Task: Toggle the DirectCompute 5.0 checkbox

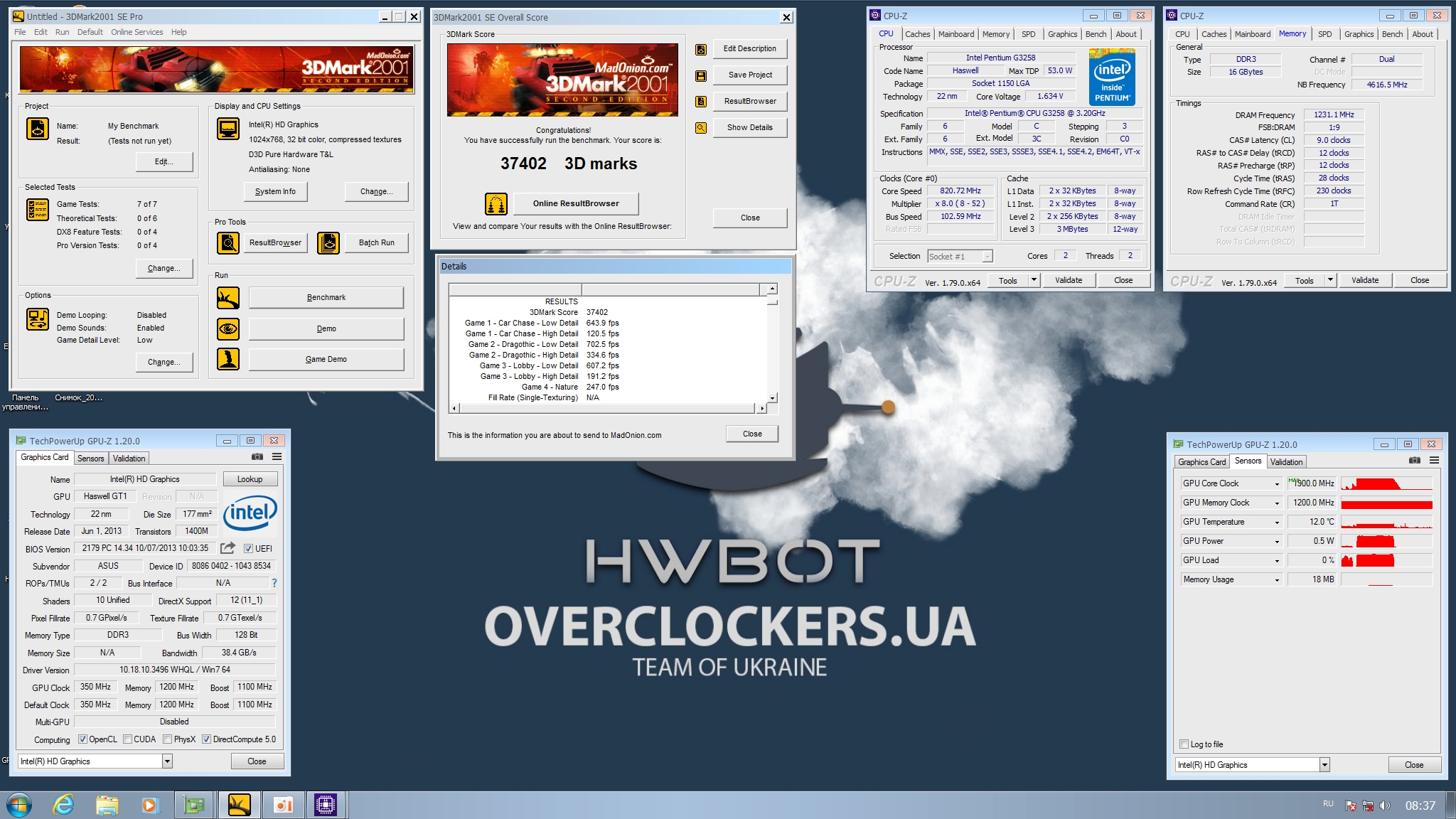Action: (206, 739)
